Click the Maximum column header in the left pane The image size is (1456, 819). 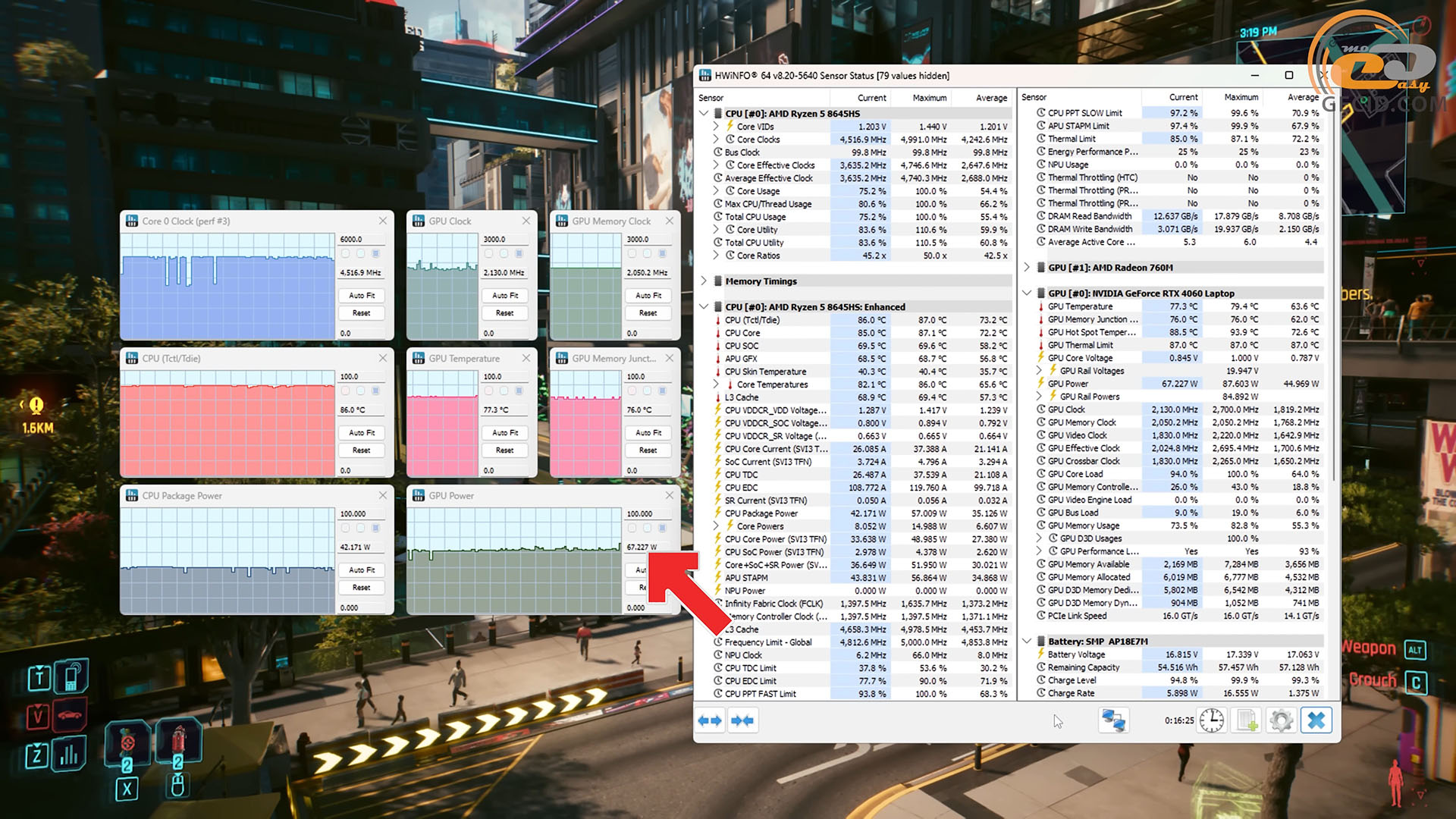[x=921, y=98]
